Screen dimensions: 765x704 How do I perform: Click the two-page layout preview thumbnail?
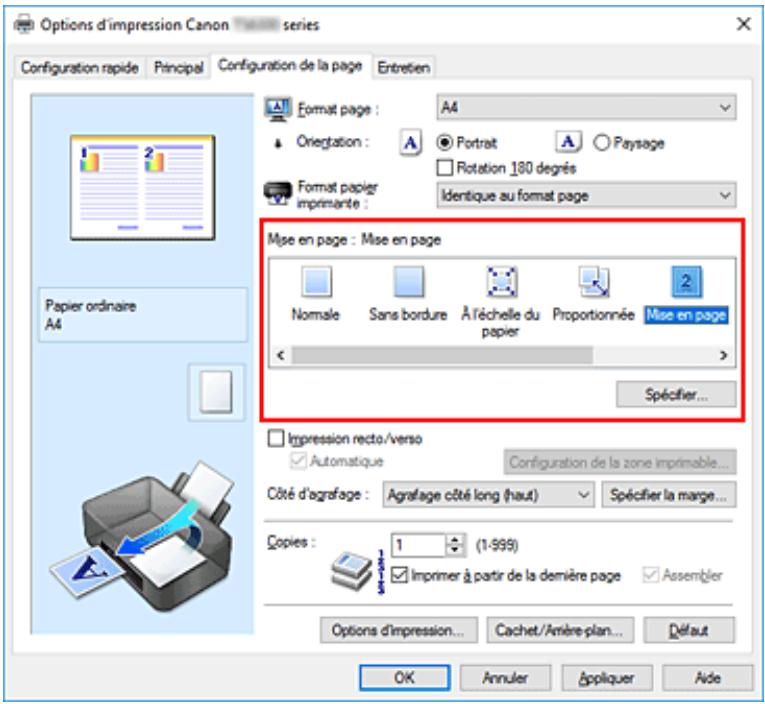click(142, 187)
